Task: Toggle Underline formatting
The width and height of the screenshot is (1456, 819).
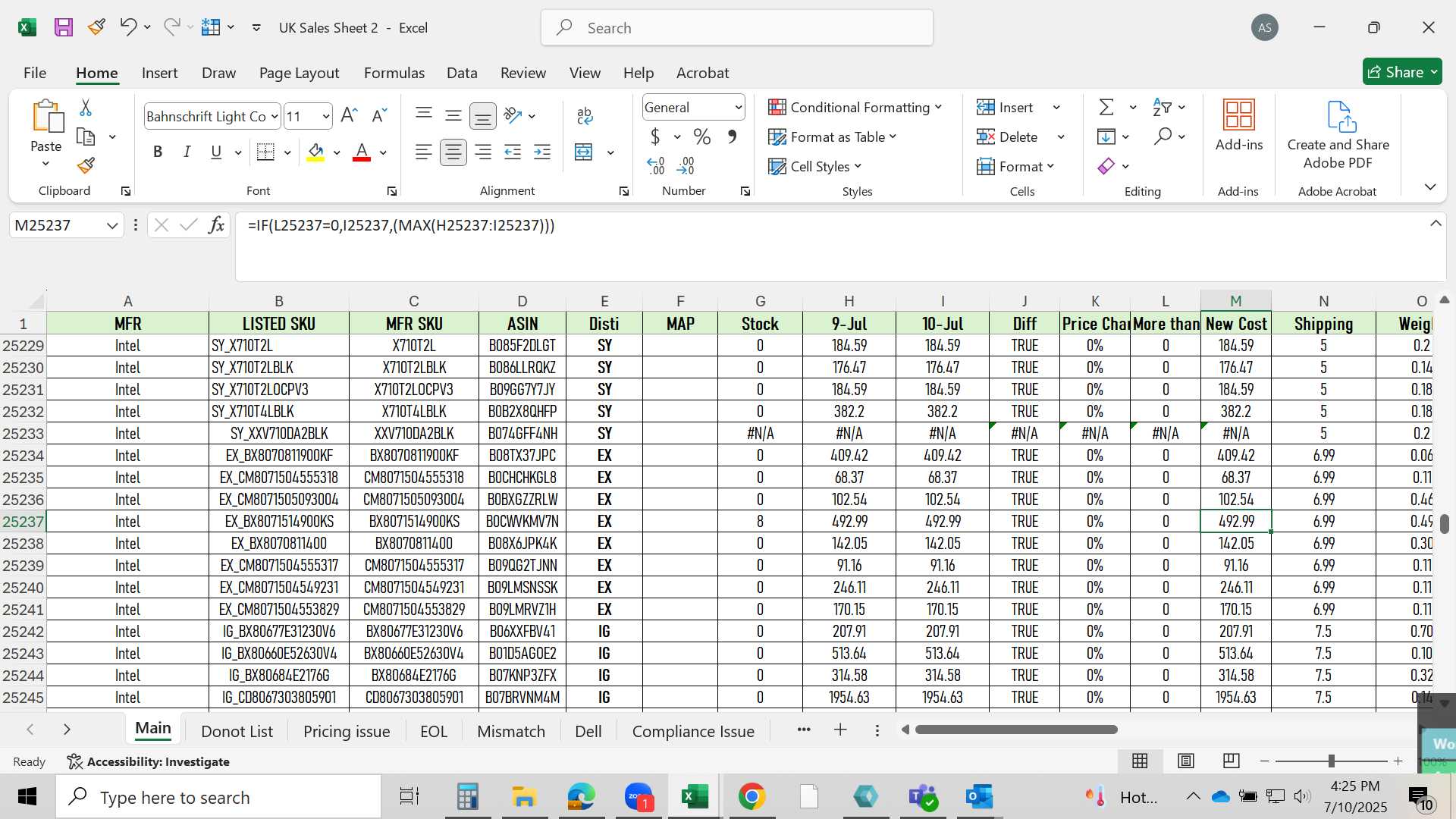Action: (x=216, y=152)
